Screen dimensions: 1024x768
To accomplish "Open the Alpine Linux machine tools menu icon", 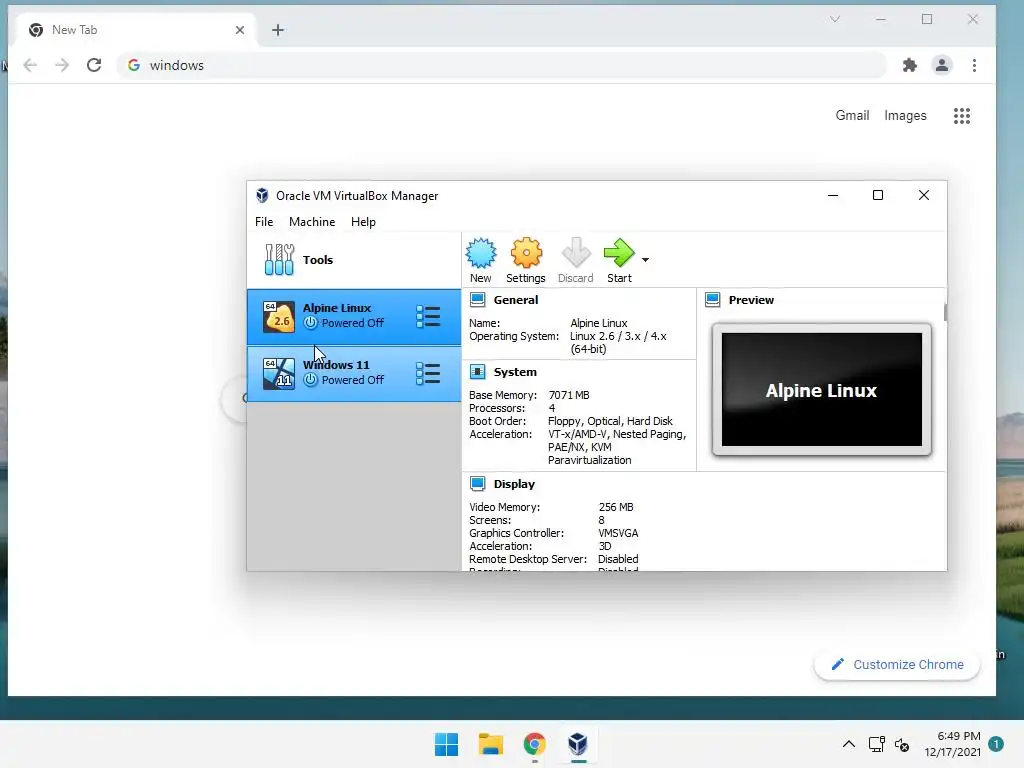I will coord(428,317).
